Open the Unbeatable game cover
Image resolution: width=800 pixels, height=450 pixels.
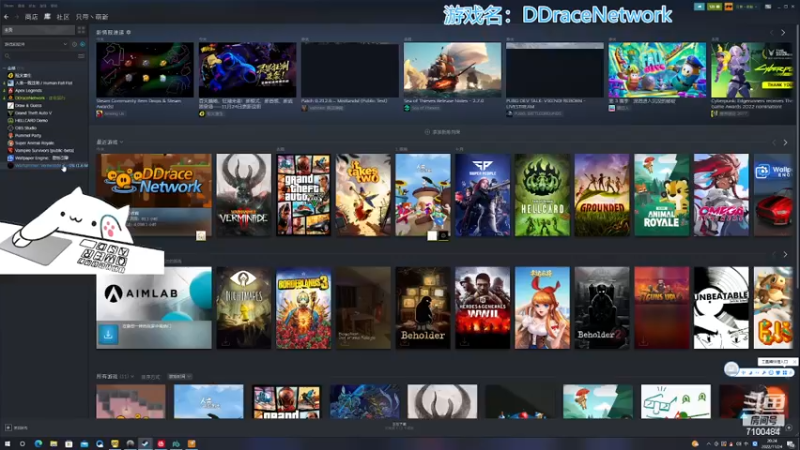pos(721,308)
